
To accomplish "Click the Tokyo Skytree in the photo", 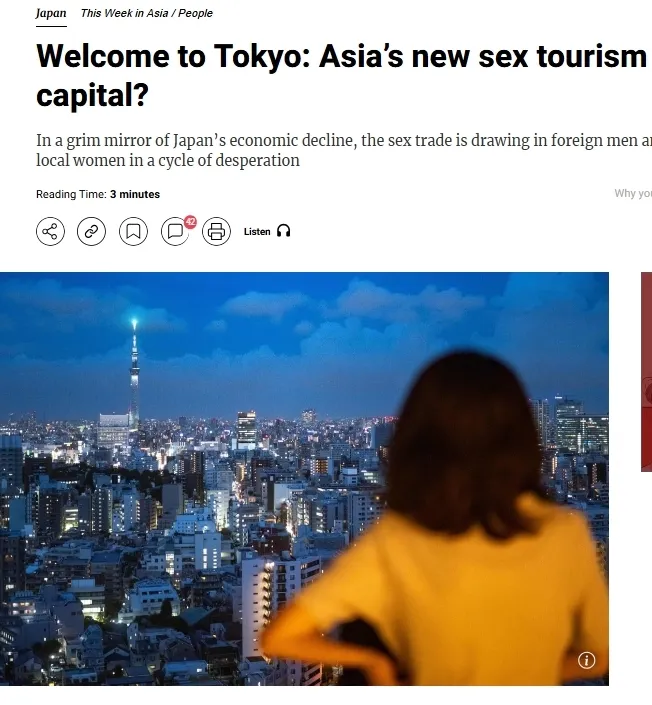I will pyautogui.click(x=134, y=373).
